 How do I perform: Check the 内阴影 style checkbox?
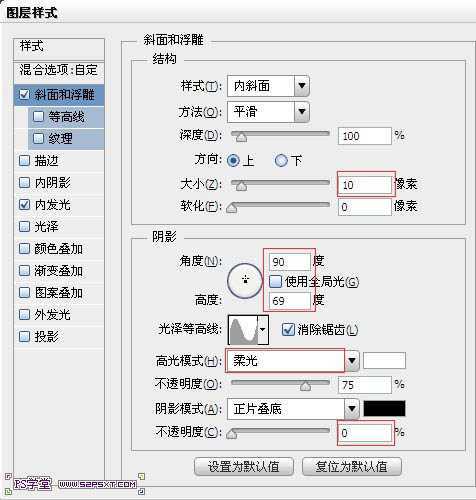point(24,183)
